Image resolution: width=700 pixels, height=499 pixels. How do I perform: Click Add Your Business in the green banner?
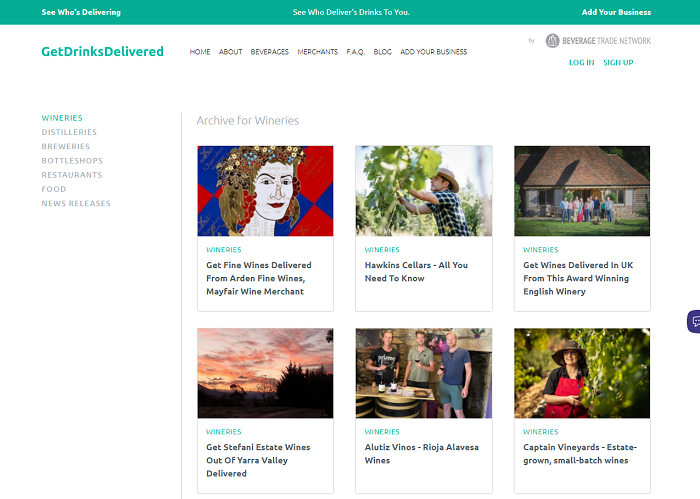click(616, 12)
